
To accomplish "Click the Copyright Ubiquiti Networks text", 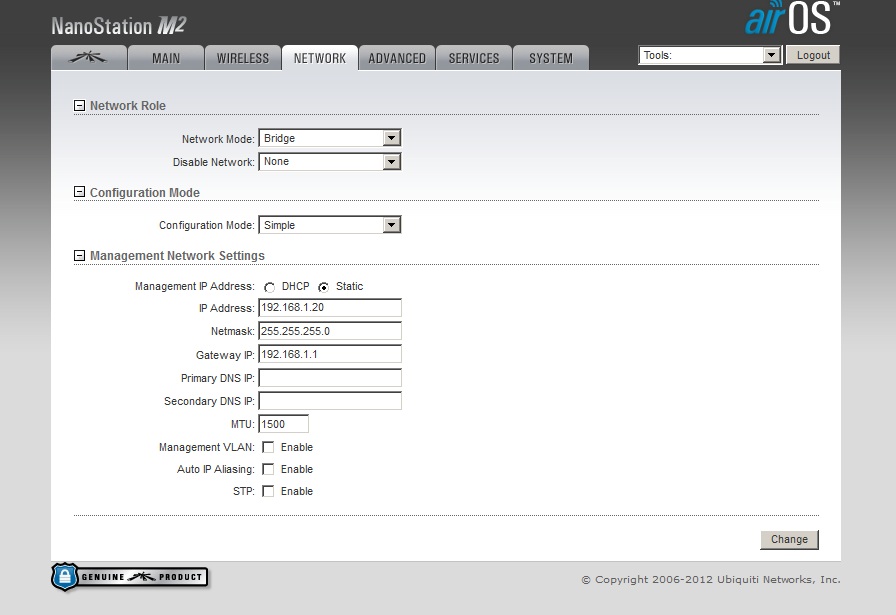I will click(711, 580).
